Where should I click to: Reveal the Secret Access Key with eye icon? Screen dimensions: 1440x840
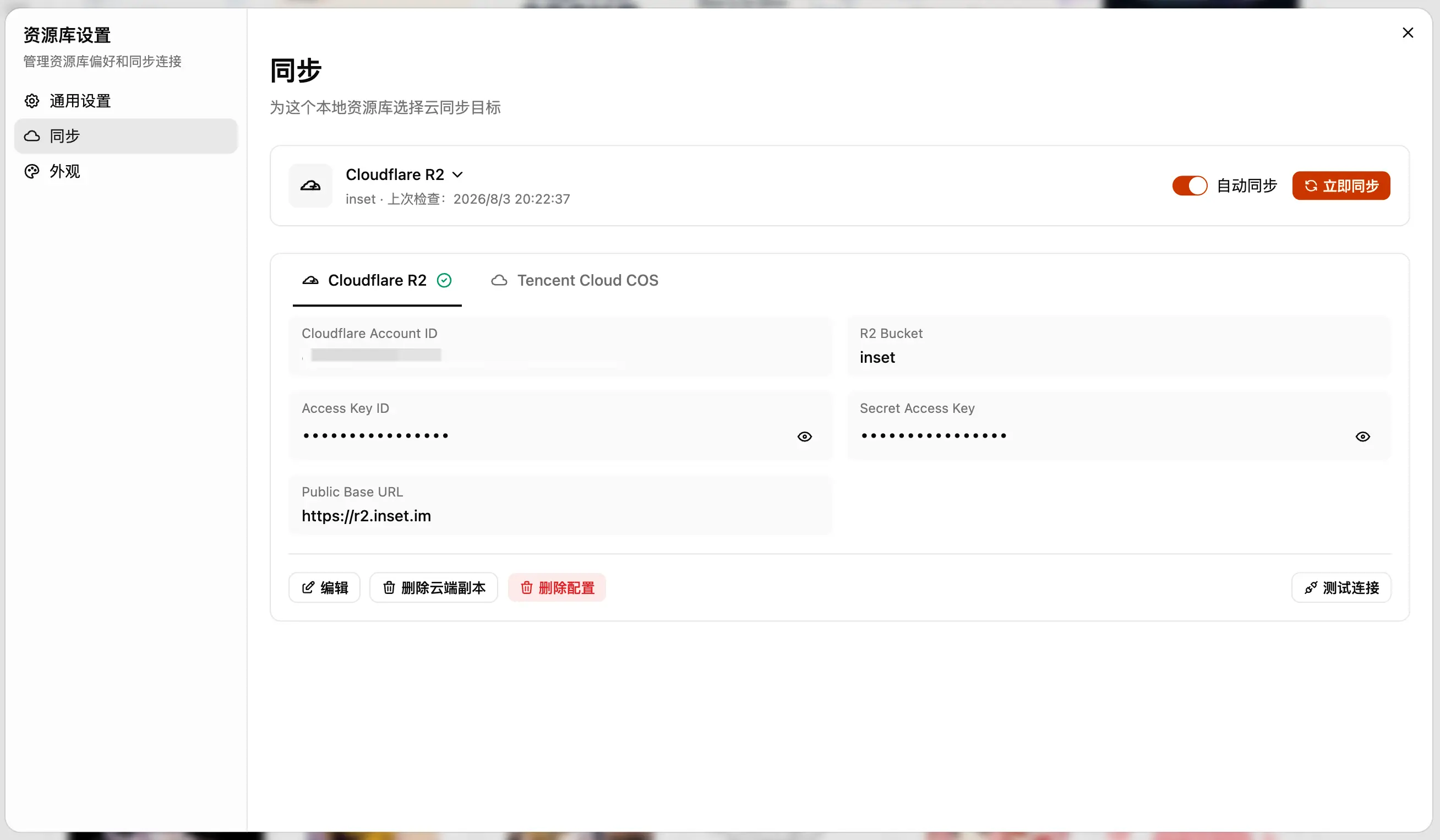point(1363,437)
